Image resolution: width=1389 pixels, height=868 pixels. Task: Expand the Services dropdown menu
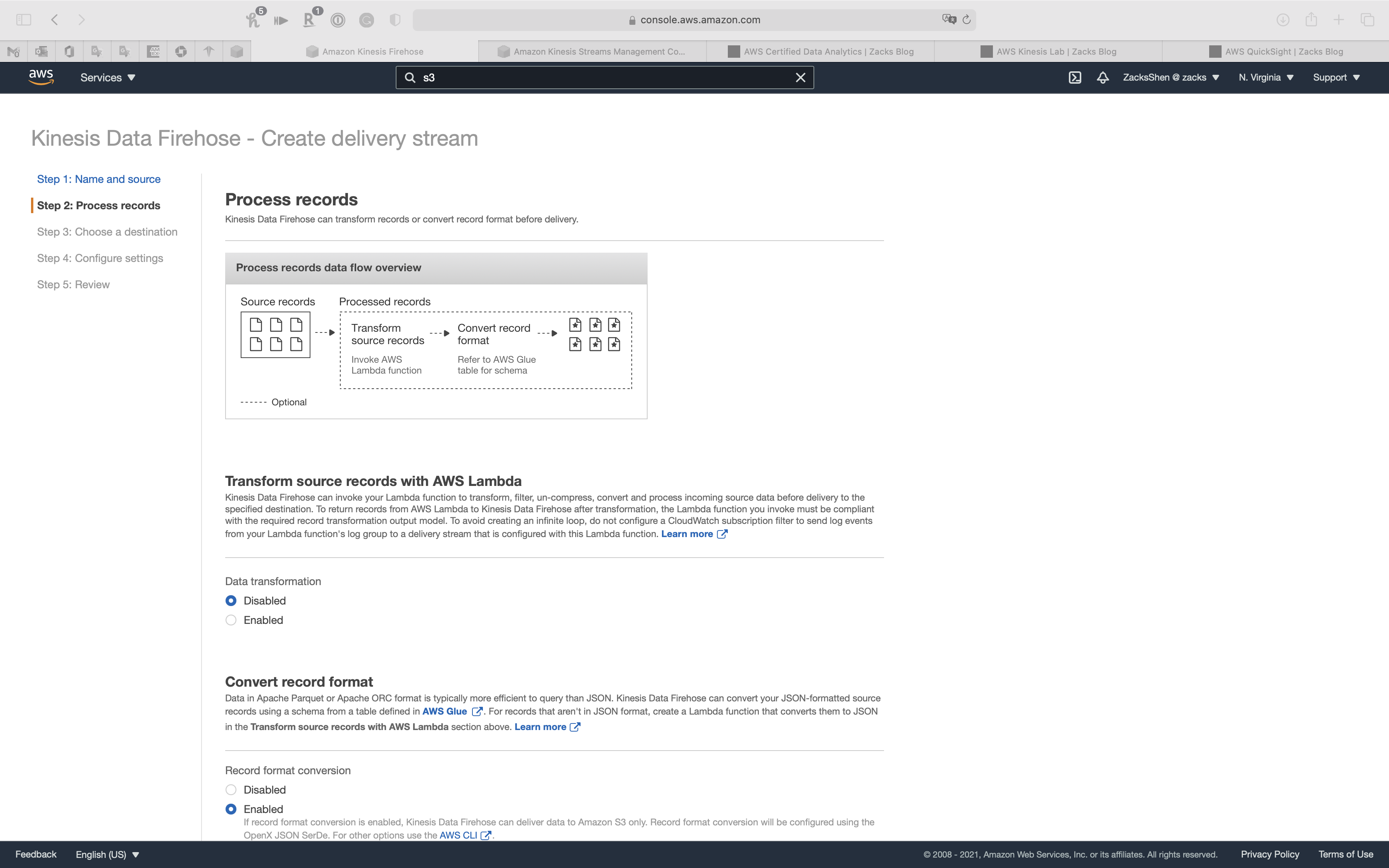click(108, 77)
